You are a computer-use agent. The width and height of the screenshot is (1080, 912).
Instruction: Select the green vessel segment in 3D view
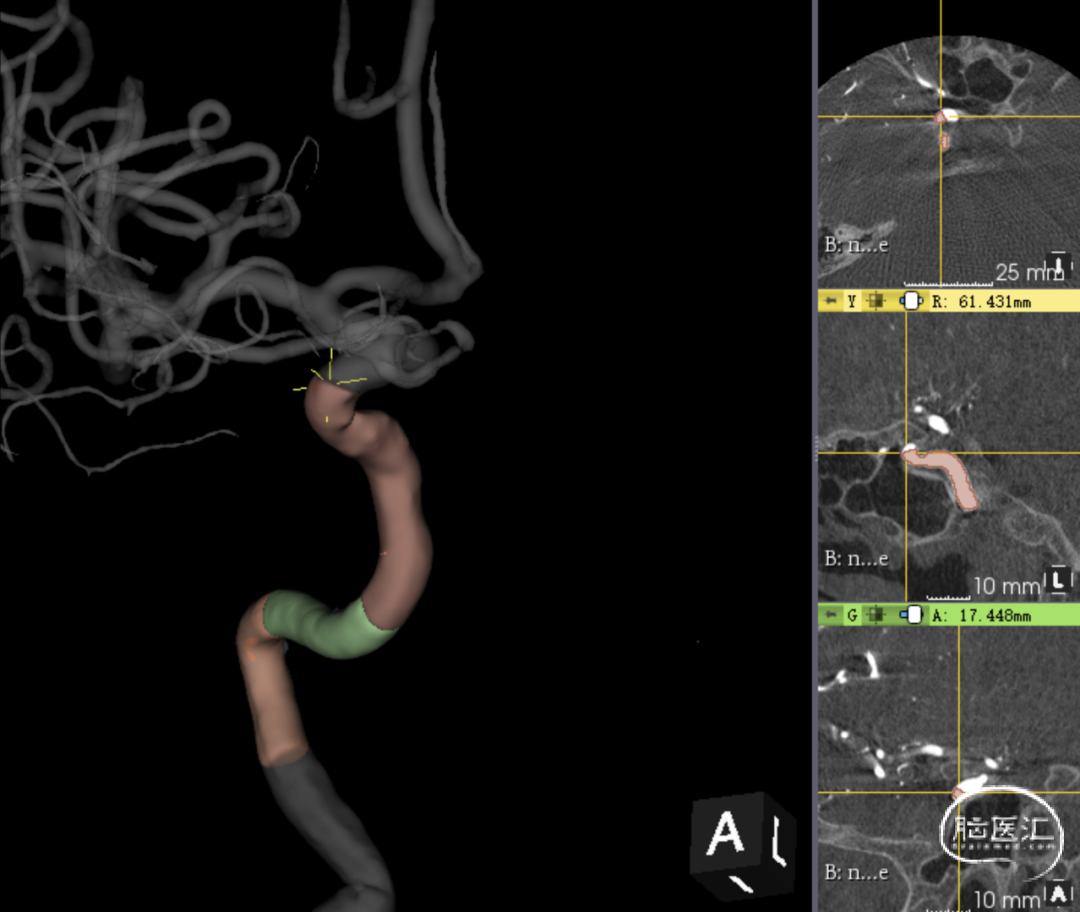click(x=325, y=625)
